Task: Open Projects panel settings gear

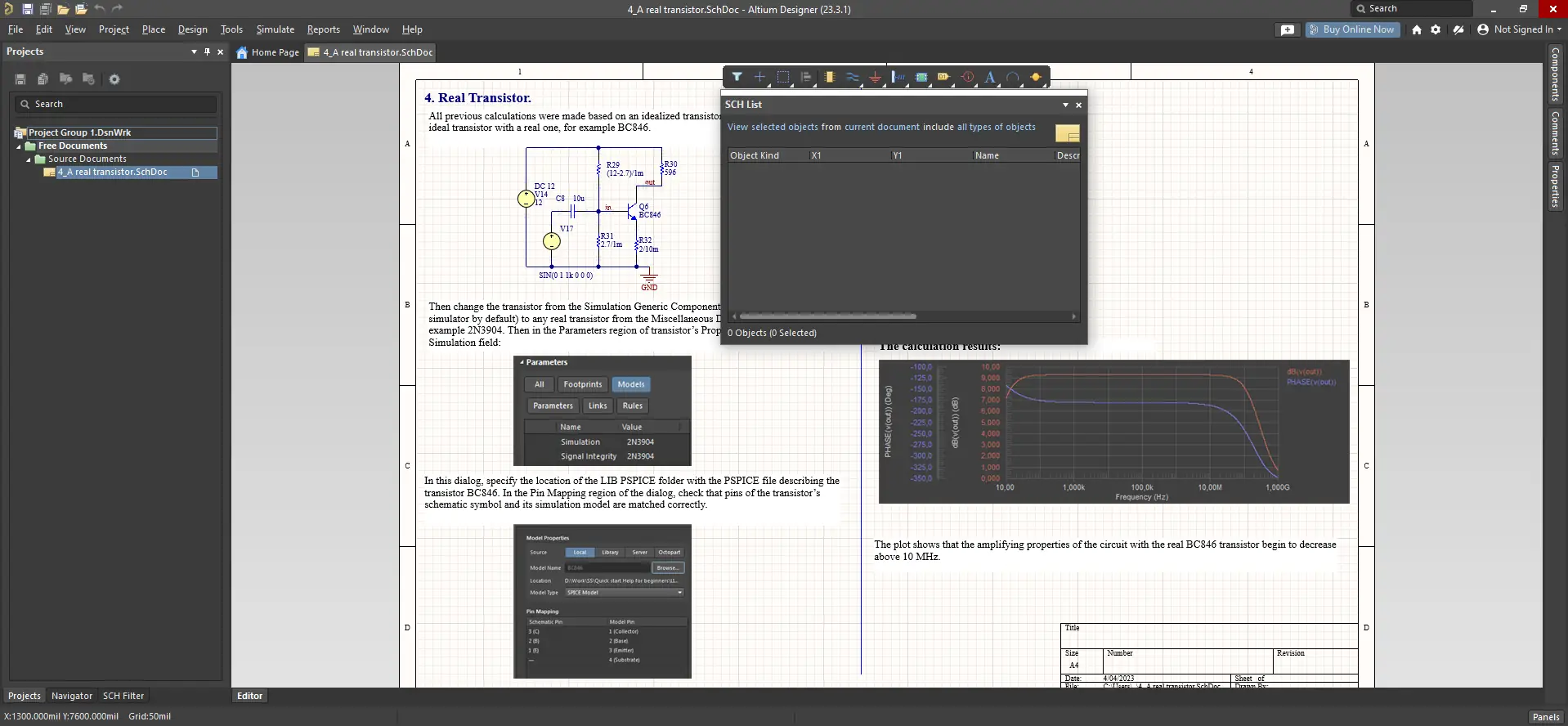Action: point(114,79)
